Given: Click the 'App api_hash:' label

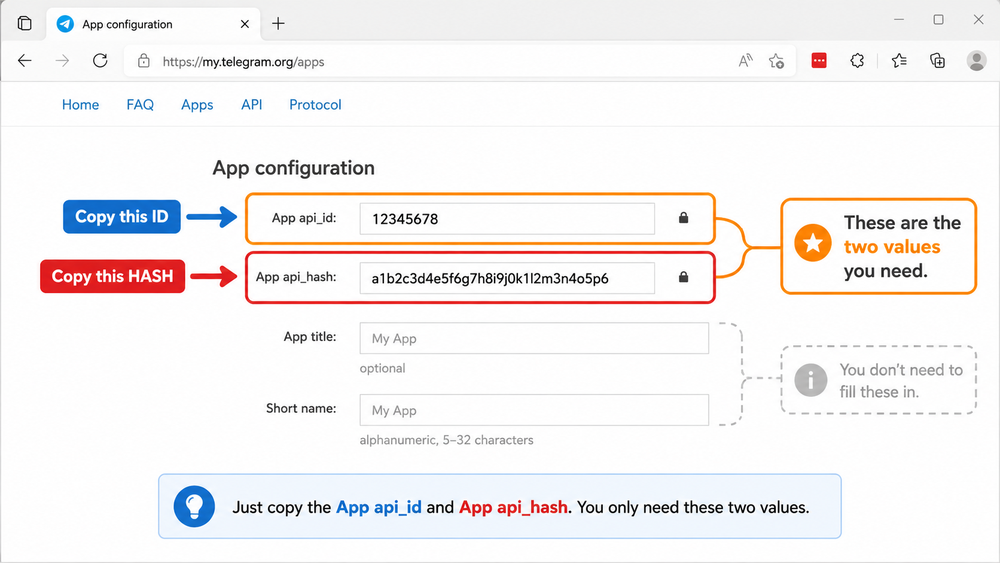Looking at the screenshot, I should [296, 277].
